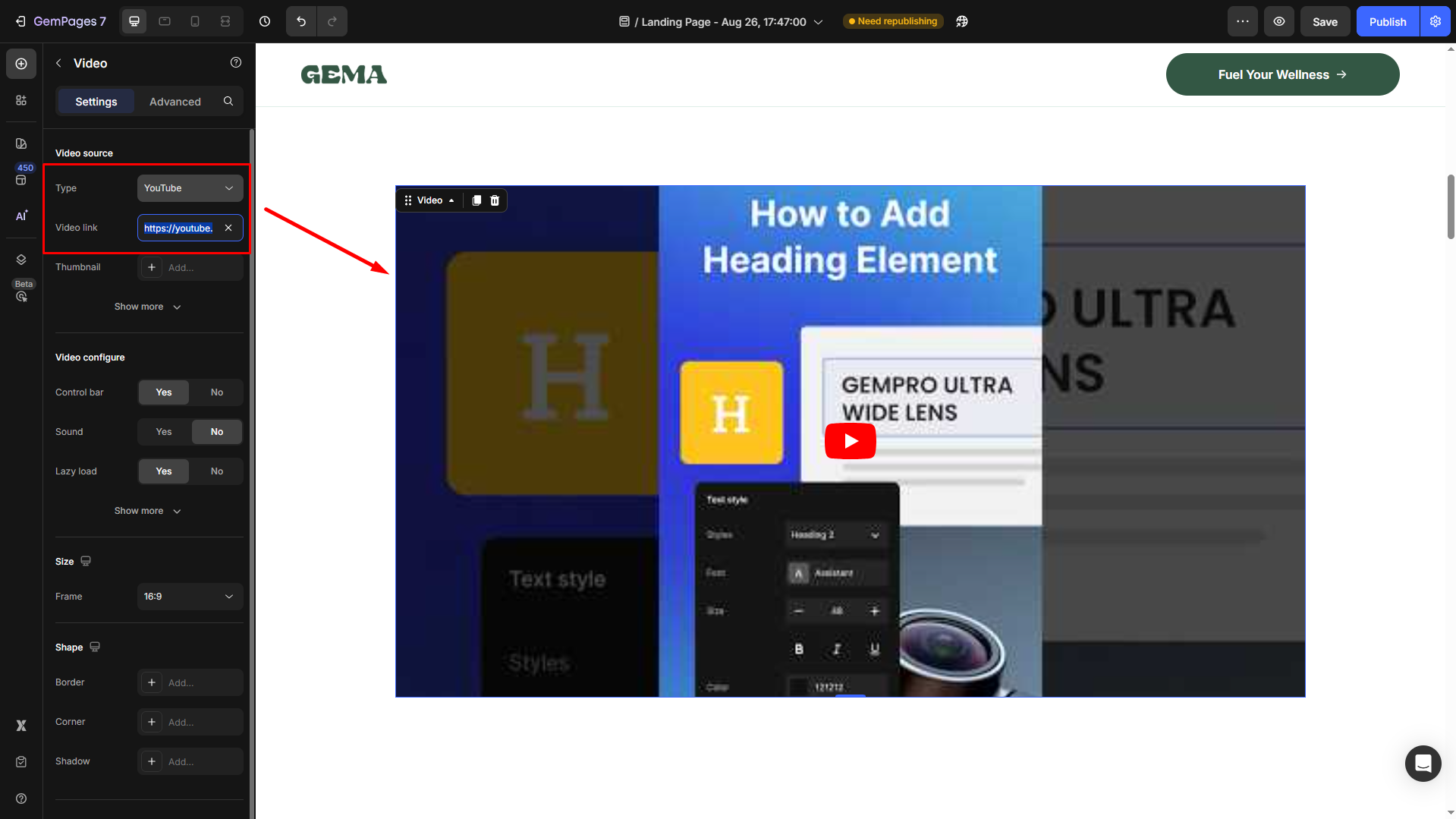Open the chat support bubble
The height and width of the screenshot is (819, 1456).
point(1423,763)
